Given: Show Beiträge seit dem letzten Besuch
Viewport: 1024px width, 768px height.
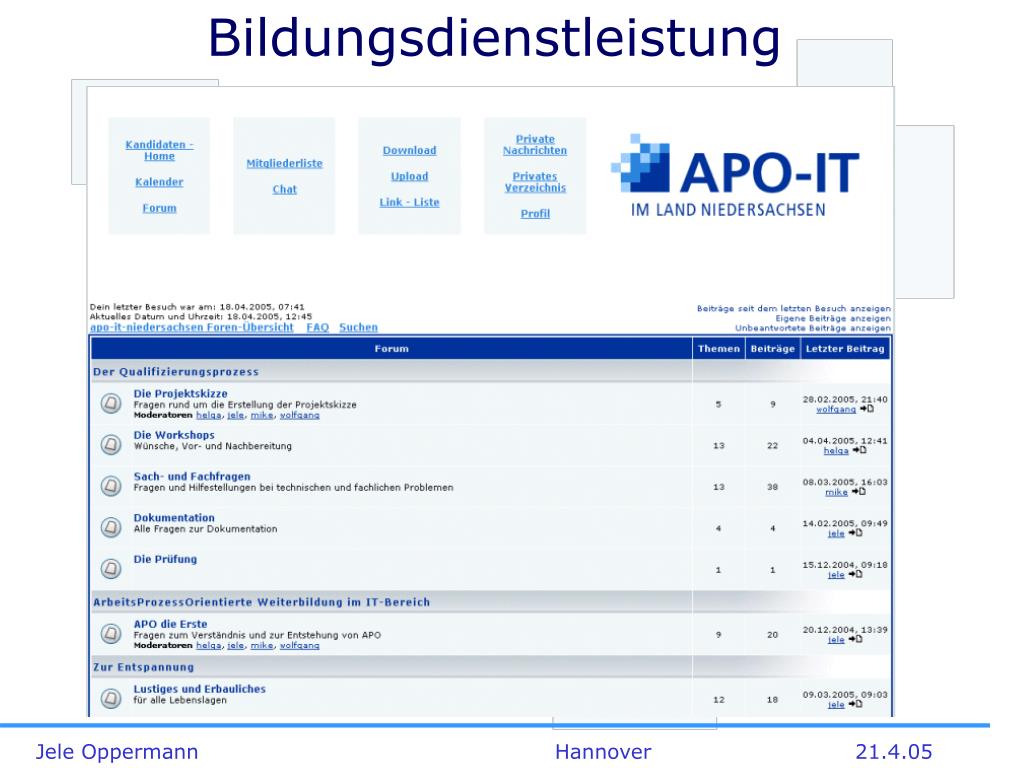Looking at the screenshot, I should (x=793, y=308).
